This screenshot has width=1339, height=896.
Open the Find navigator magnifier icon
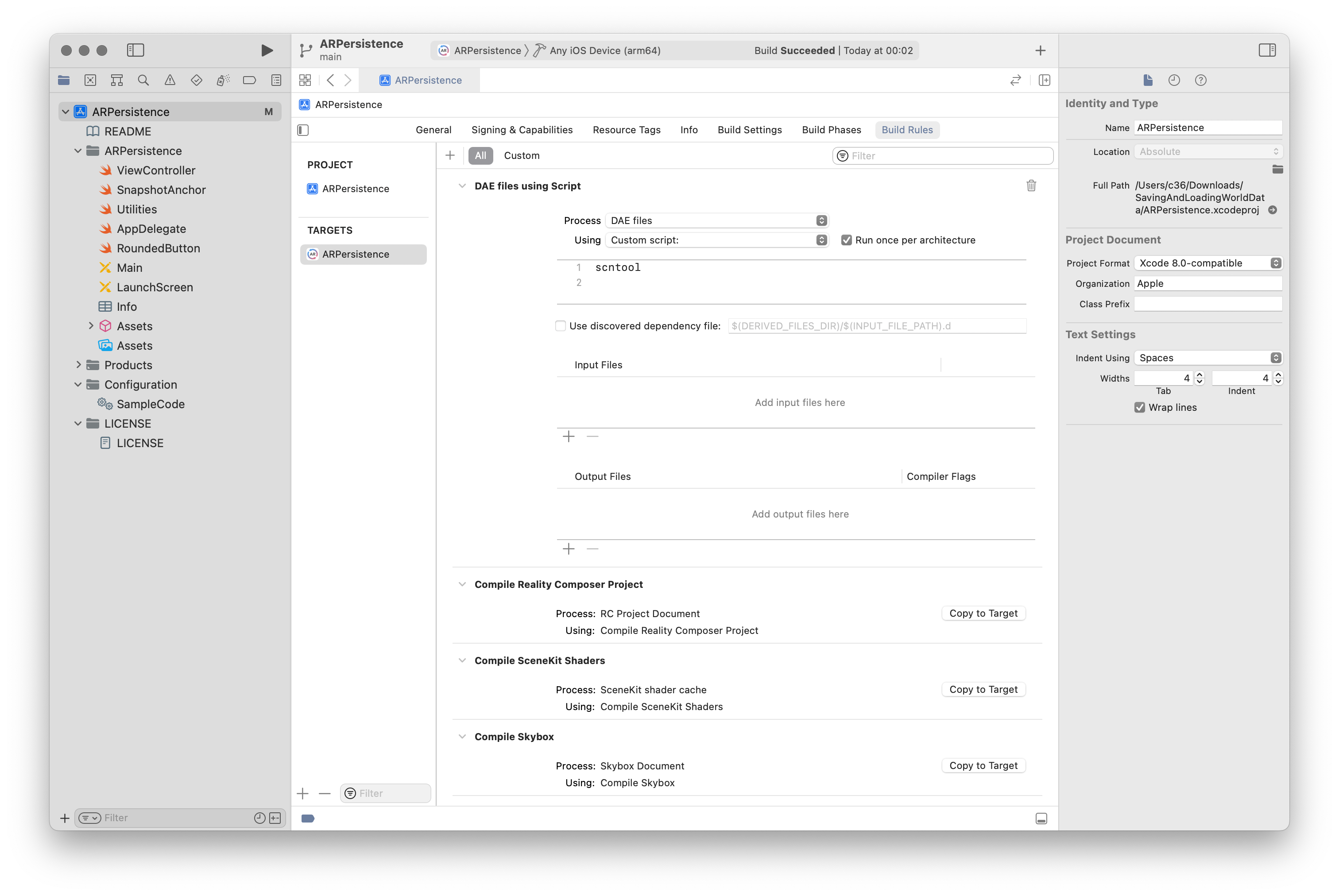pos(143,80)
